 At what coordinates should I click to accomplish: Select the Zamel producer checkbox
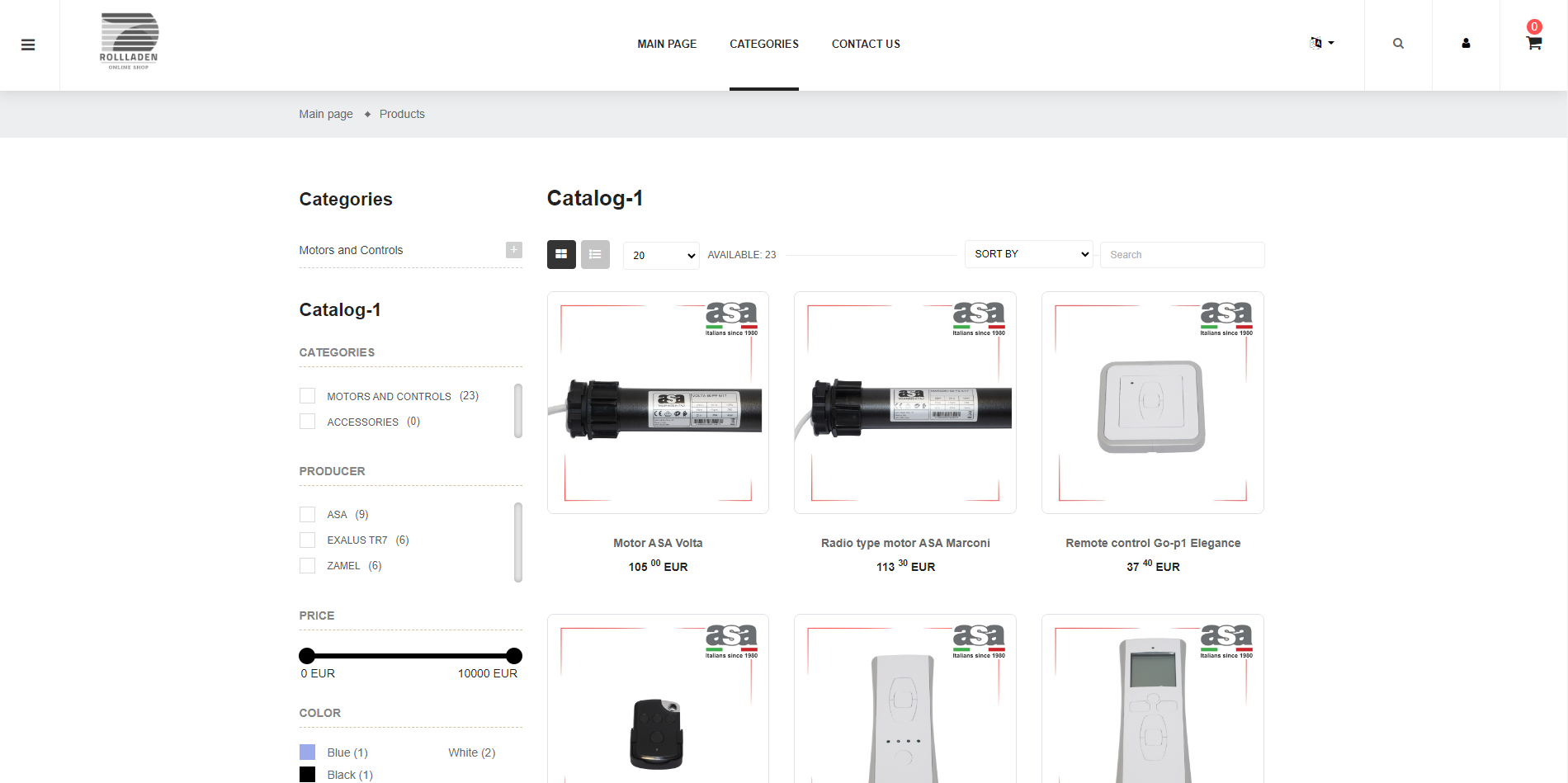308,566
